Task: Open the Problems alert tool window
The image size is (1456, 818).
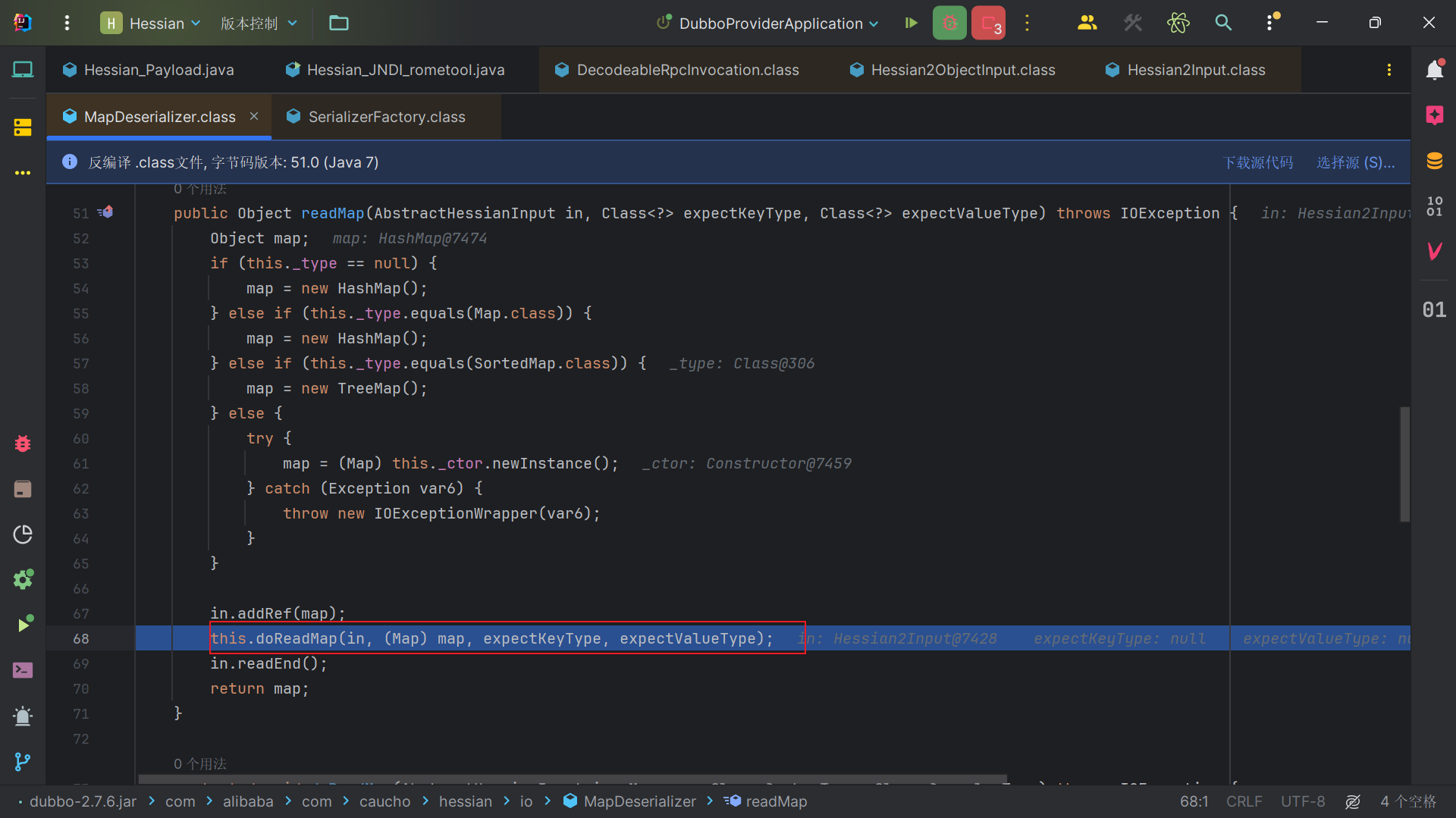Action: coord(23,716)
